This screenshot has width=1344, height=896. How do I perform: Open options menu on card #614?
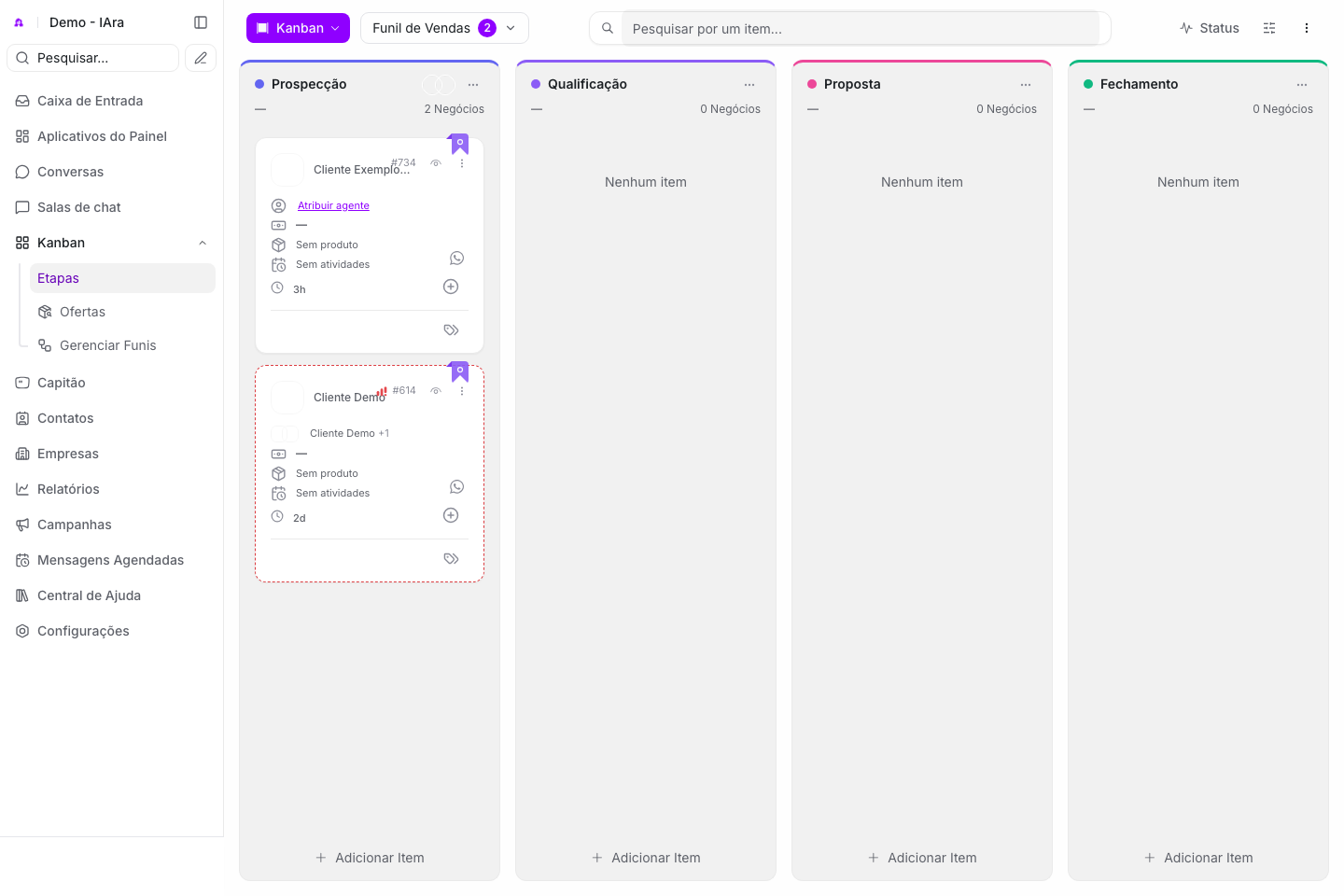pos(462,391)
